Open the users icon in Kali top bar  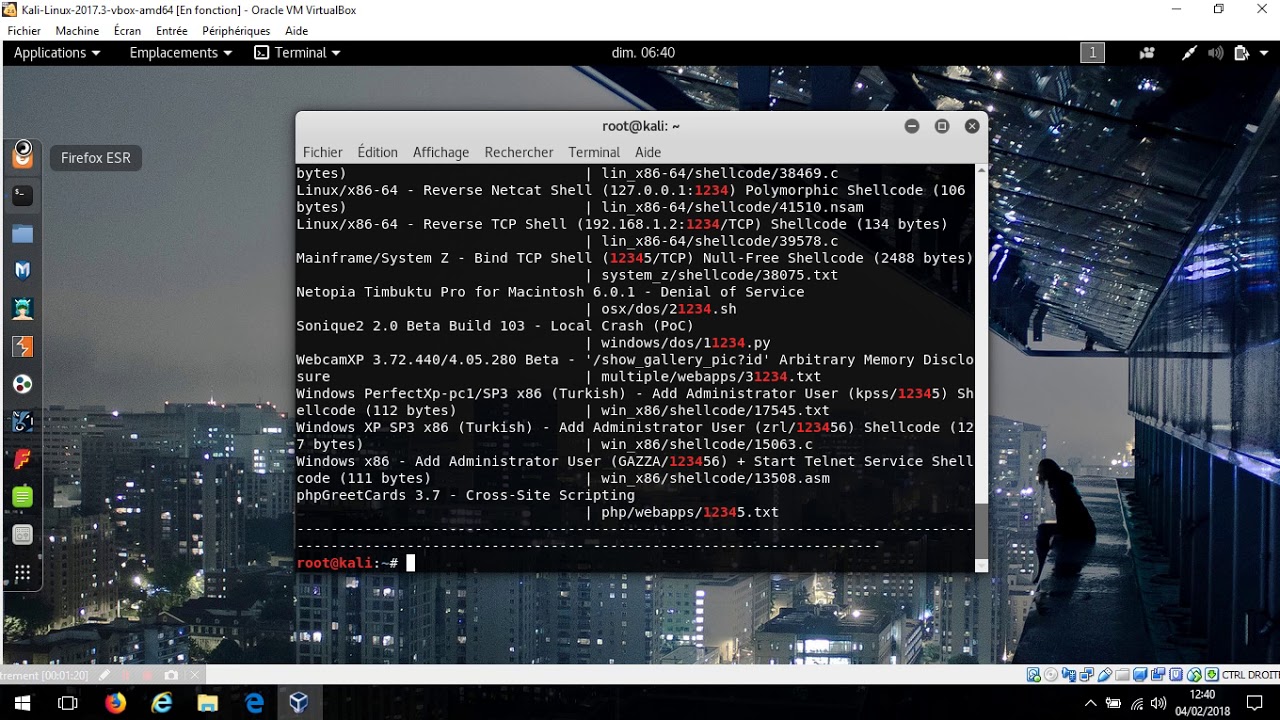click(1147, 53)
